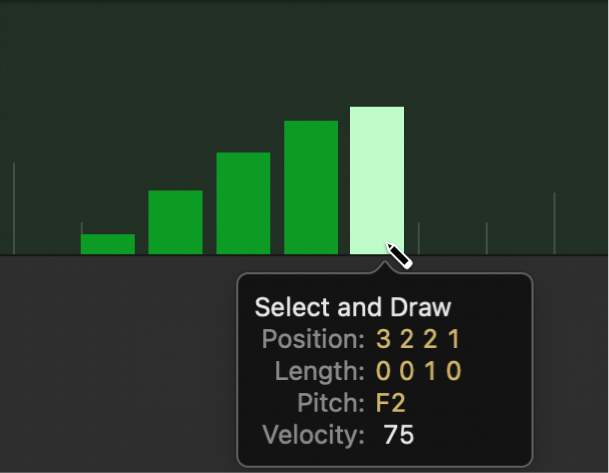
Task: Click the Position label in the tooltip
Action: tap(313, 338)
